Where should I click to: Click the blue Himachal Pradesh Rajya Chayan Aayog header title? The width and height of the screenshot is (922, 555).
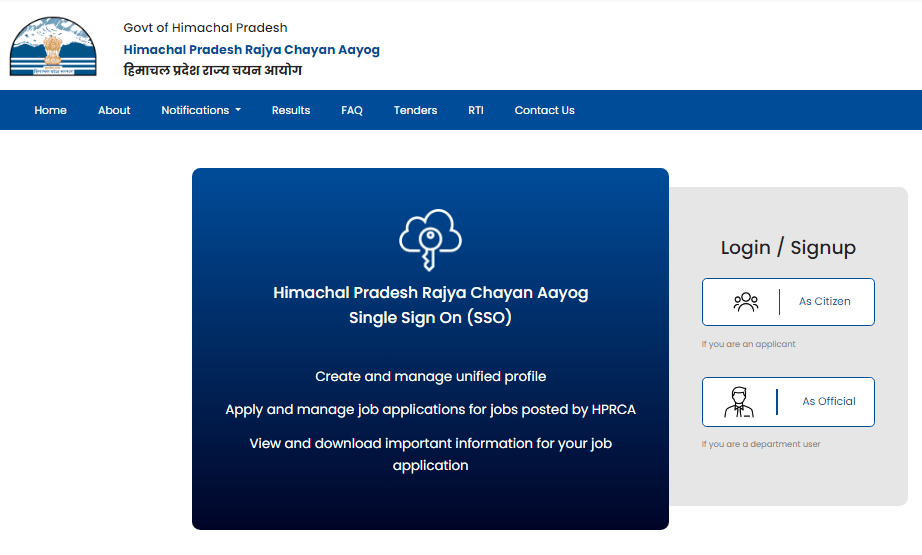pyautogui.click(x=251, y=50)
